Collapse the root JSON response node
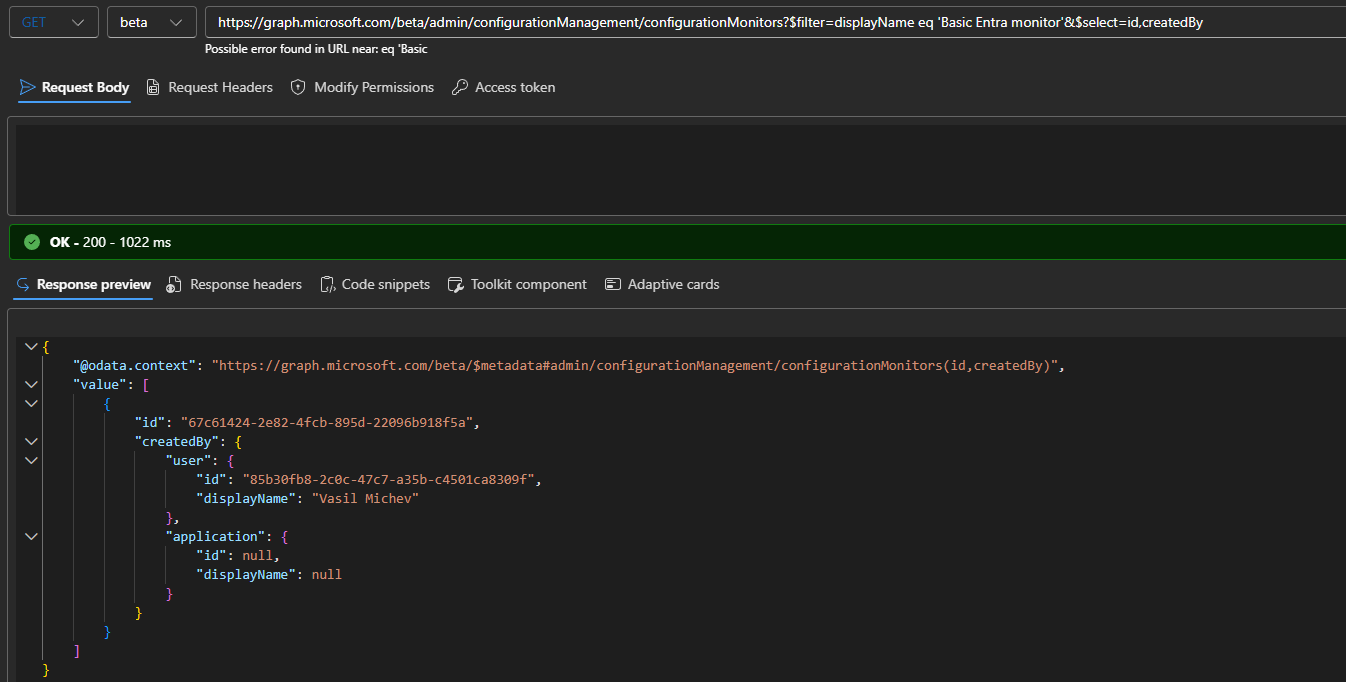The height and width of the screenshot is (682, 1346). tap(31, 345)
